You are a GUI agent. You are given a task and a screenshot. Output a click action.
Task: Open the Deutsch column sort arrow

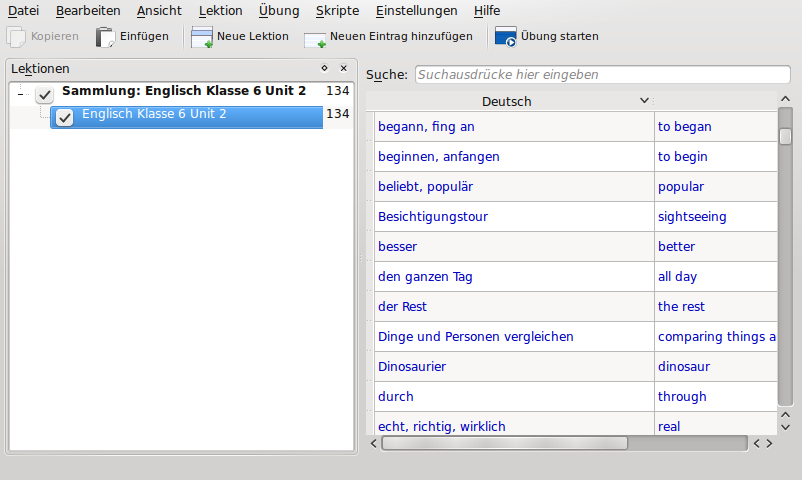644,101
